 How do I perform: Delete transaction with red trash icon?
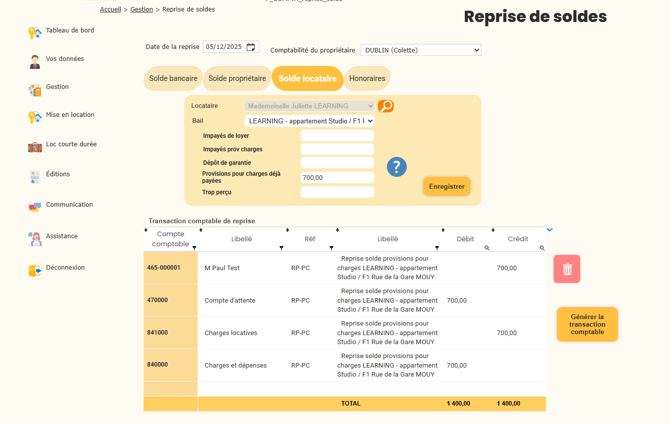click(567, 269)
